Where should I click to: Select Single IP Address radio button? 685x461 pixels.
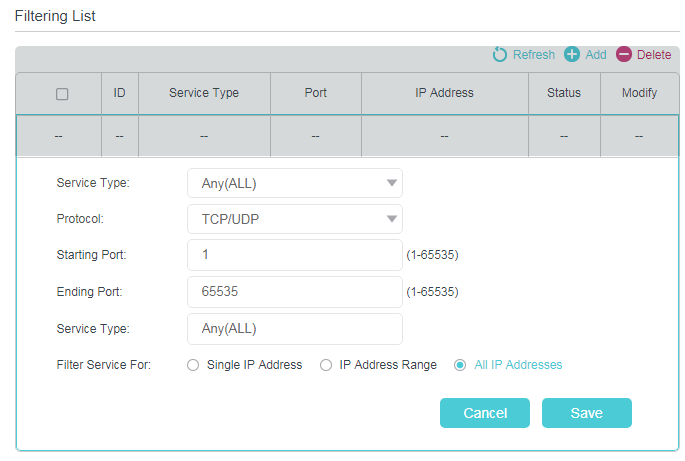(x=193, y=365)
